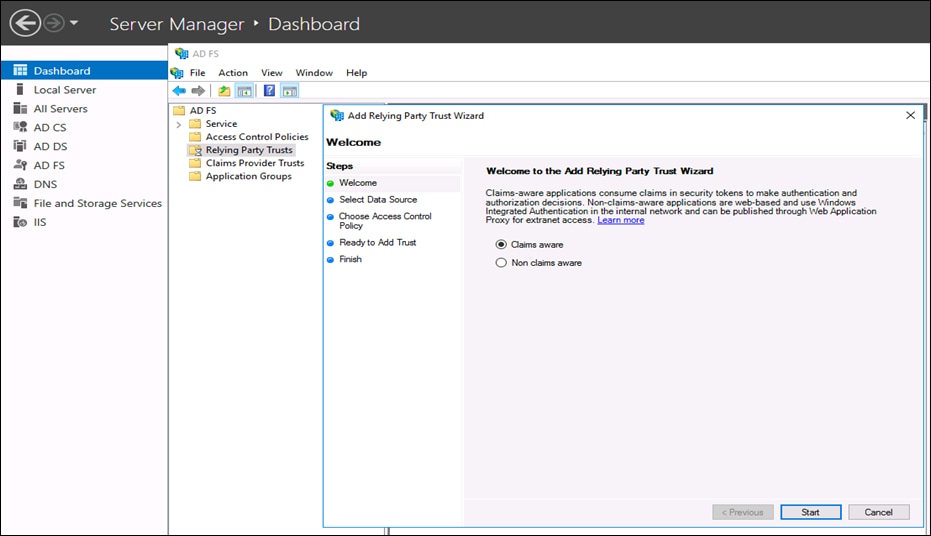Click the Local Server sidebar icon
This screenshot has width=931, height=536.
tap(20, 90)
